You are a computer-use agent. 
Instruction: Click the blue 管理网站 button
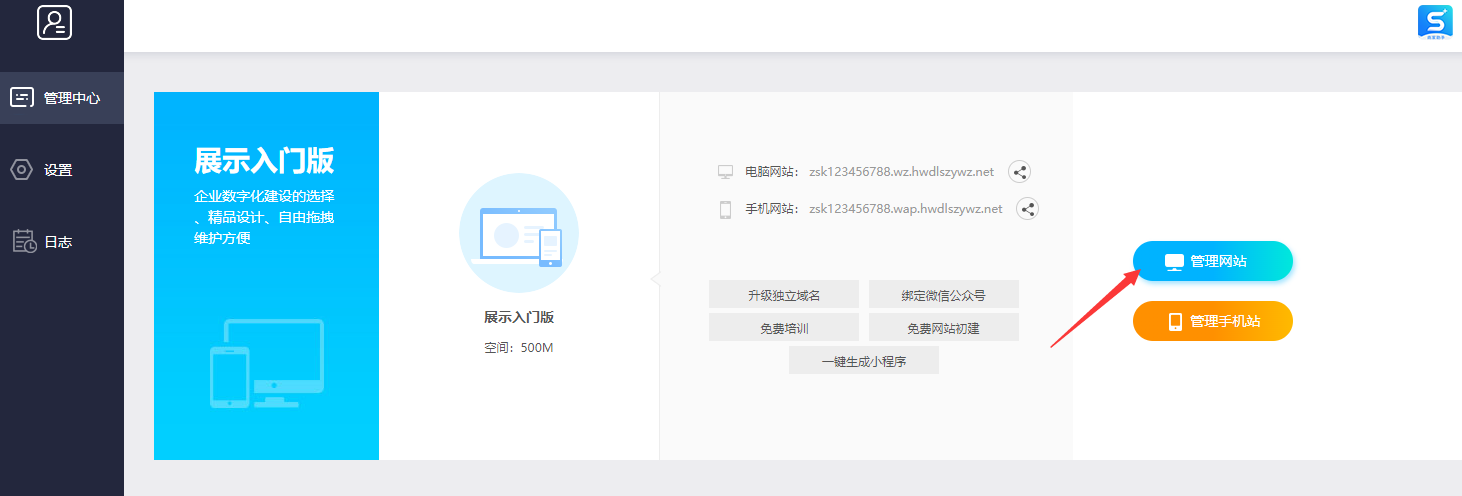click(x=1212, y=261)
